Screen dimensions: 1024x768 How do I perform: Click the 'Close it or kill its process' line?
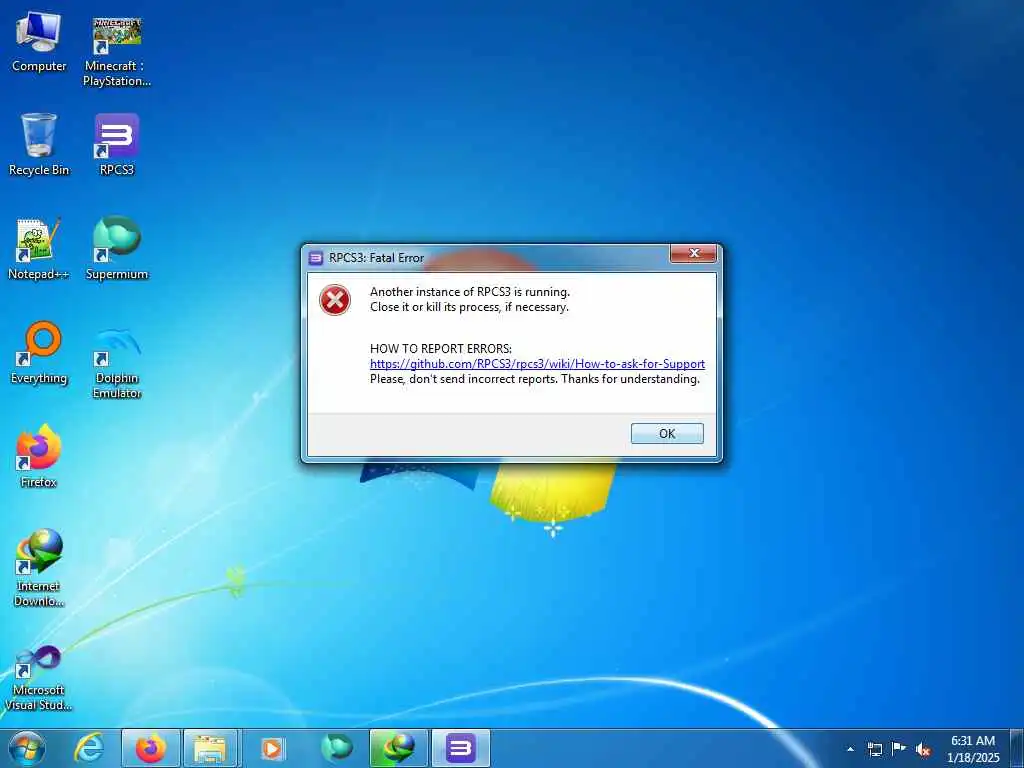coord(470,307)
